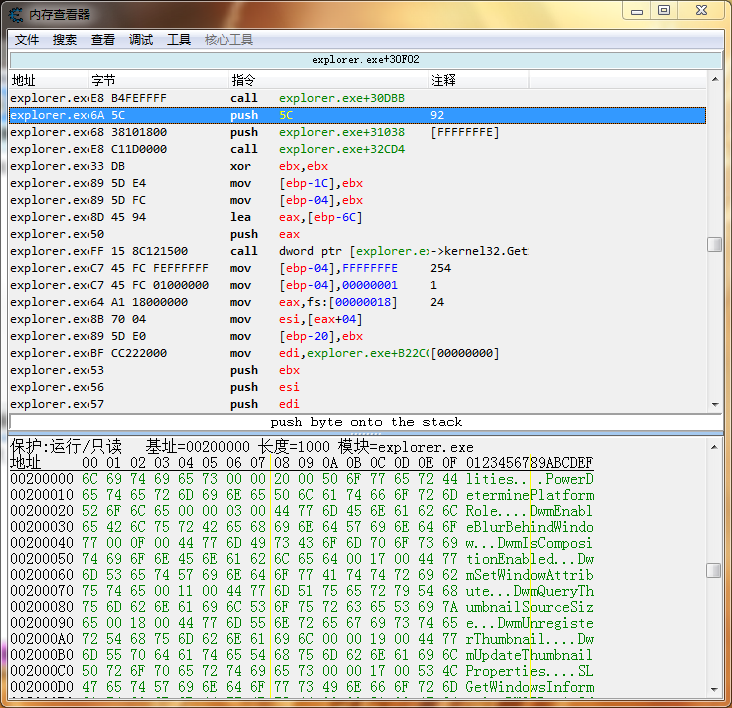The width and height of the screenshot is (732, 708).
Task: Select the mov [ebp-1C],ebx row
Action: [x=358, y=183]
